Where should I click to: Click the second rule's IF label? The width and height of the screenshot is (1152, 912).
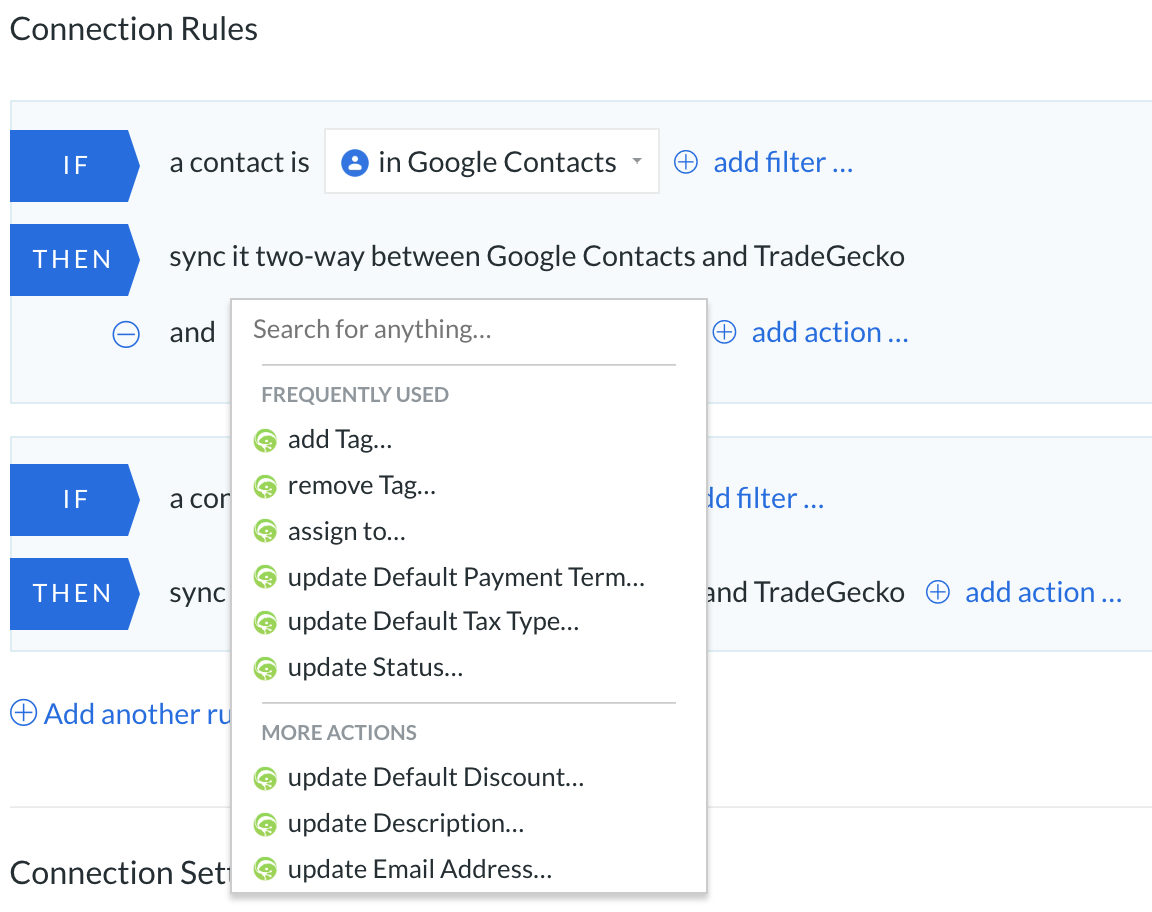tap(74, 500)
